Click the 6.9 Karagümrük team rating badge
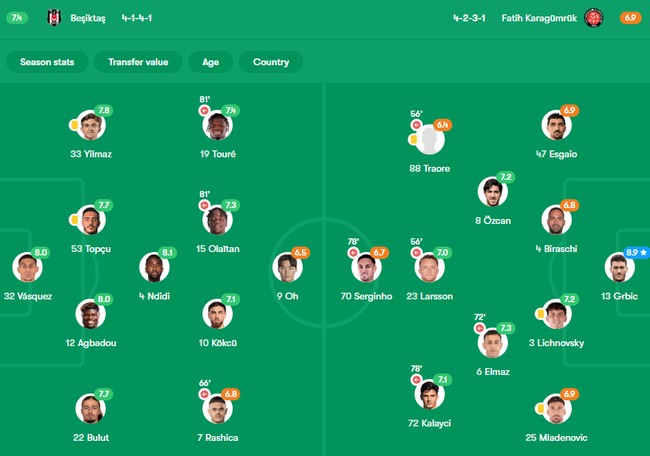This screenshot has height=456, width=650. tap(630, 18)
